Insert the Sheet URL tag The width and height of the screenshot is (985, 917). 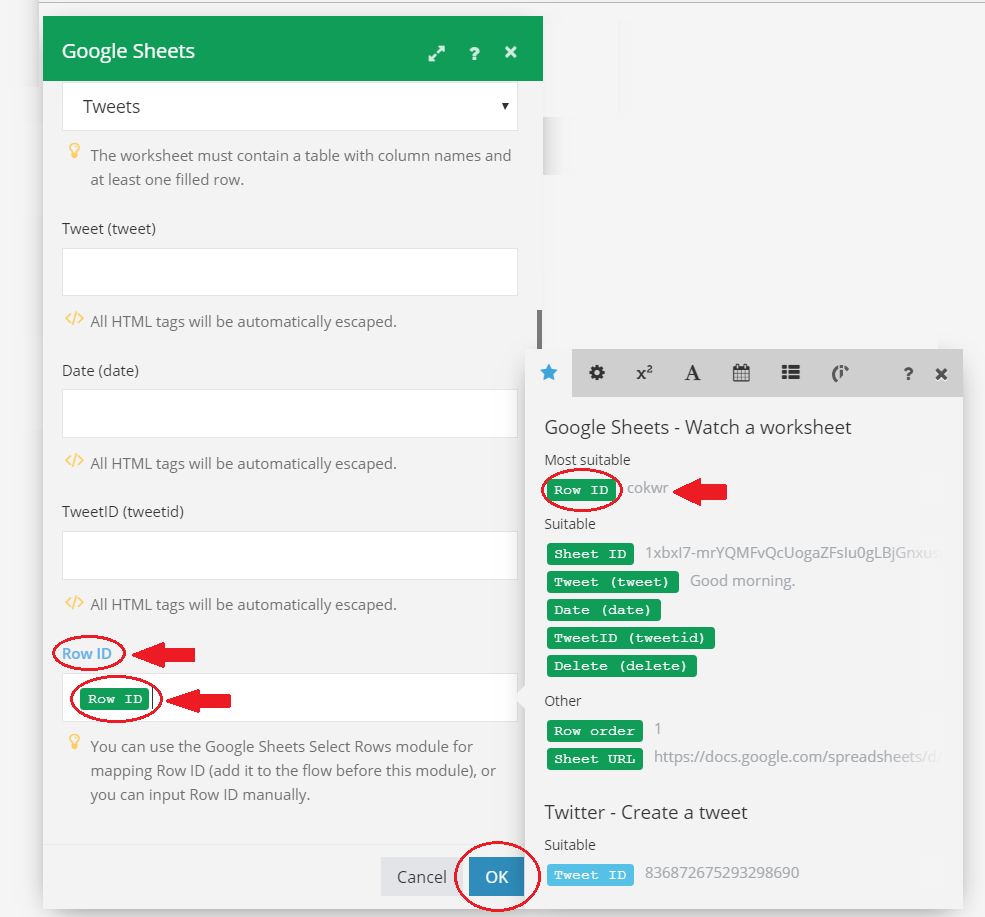click(594, 759)
